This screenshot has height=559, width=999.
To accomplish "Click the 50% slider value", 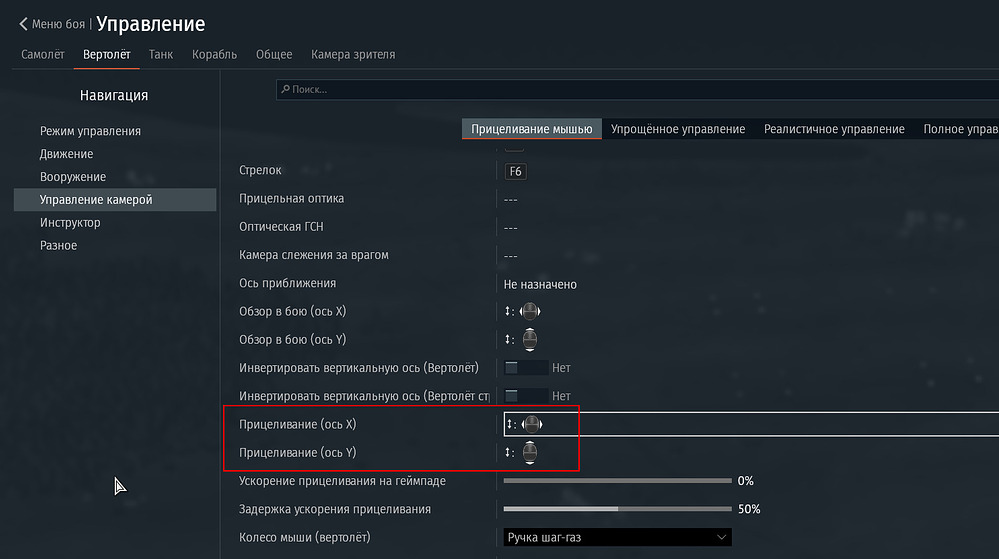I will click(749, 509).
